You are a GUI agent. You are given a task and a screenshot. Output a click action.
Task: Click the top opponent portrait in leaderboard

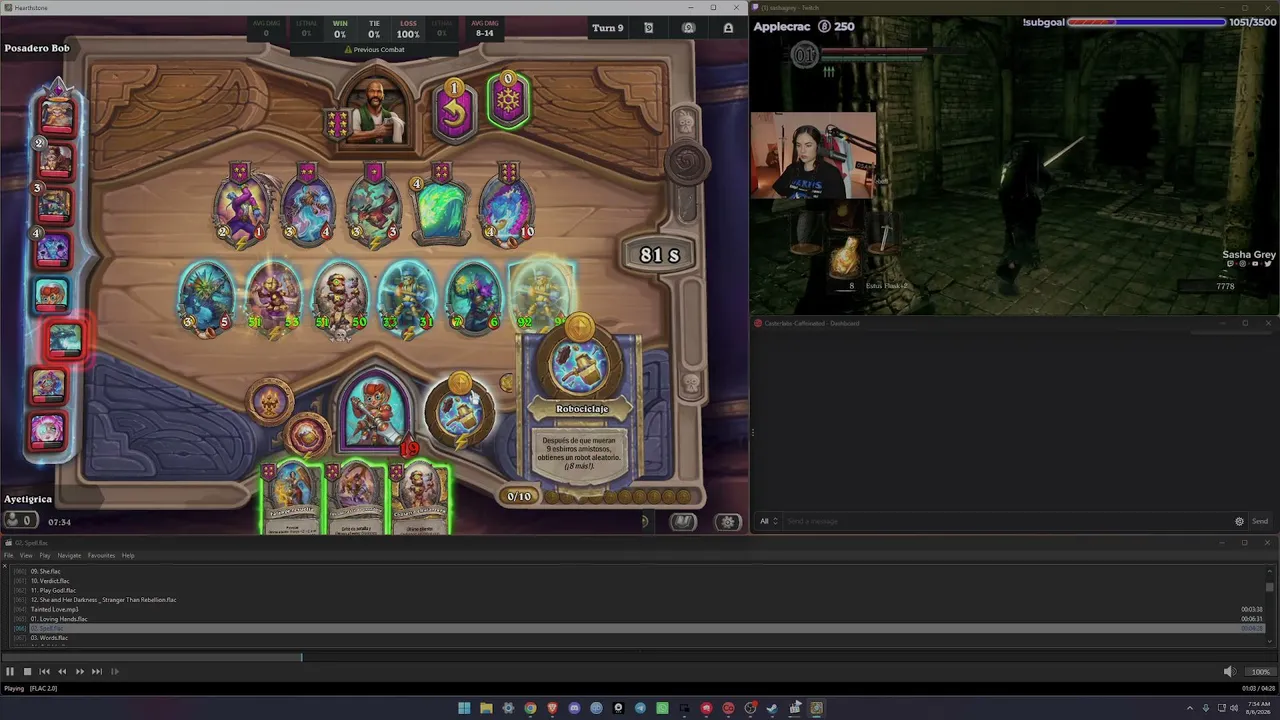pyautogui.click(x=56, y=114)
